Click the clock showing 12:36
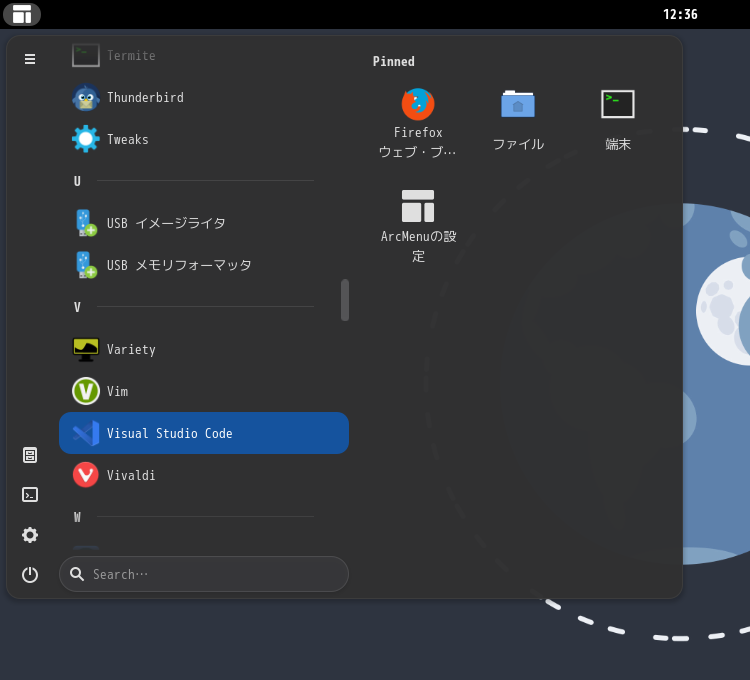This screenshot has width=750, height=680. click(x=680, y=14)
